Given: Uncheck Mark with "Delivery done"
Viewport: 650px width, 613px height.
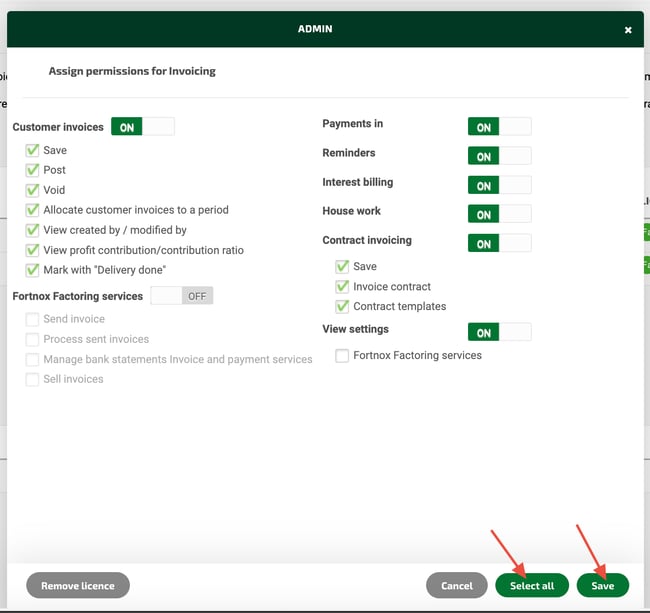Looking at the screenshot, I should (x=33, y=270).
